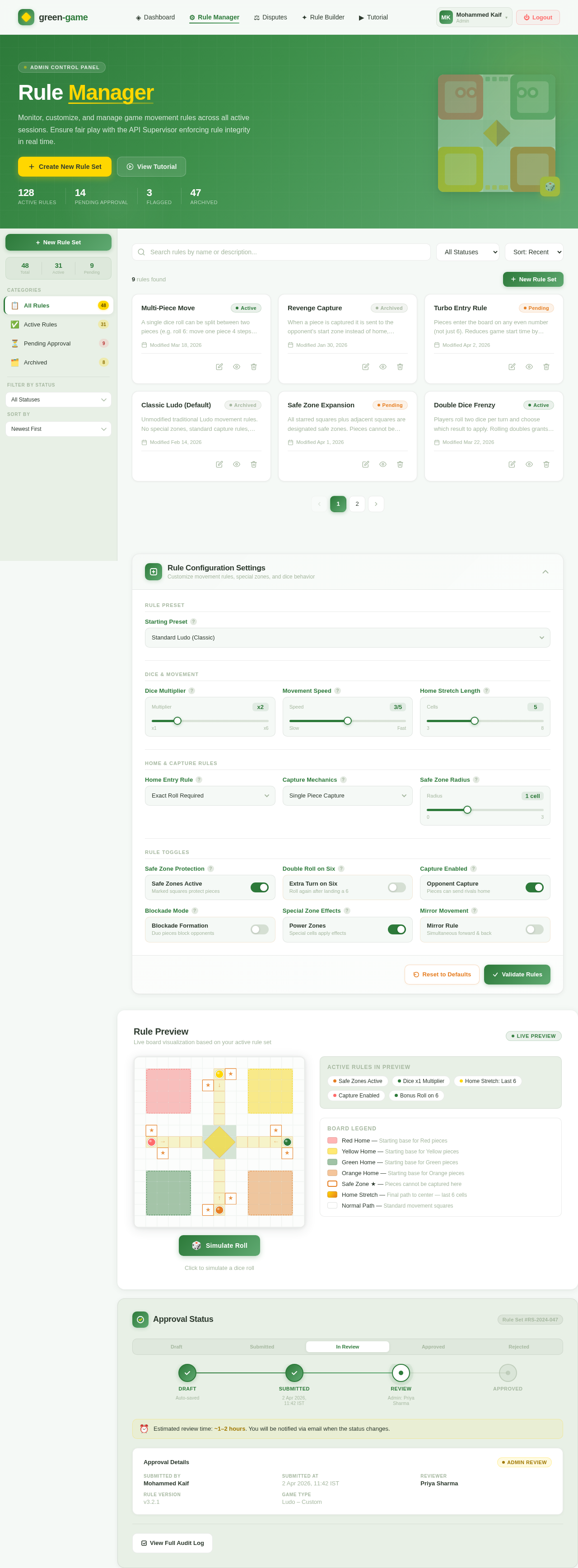Collapse the Rule Configuration Settings panel
This screenshot has width=578, height=1568.
[545, 572]
